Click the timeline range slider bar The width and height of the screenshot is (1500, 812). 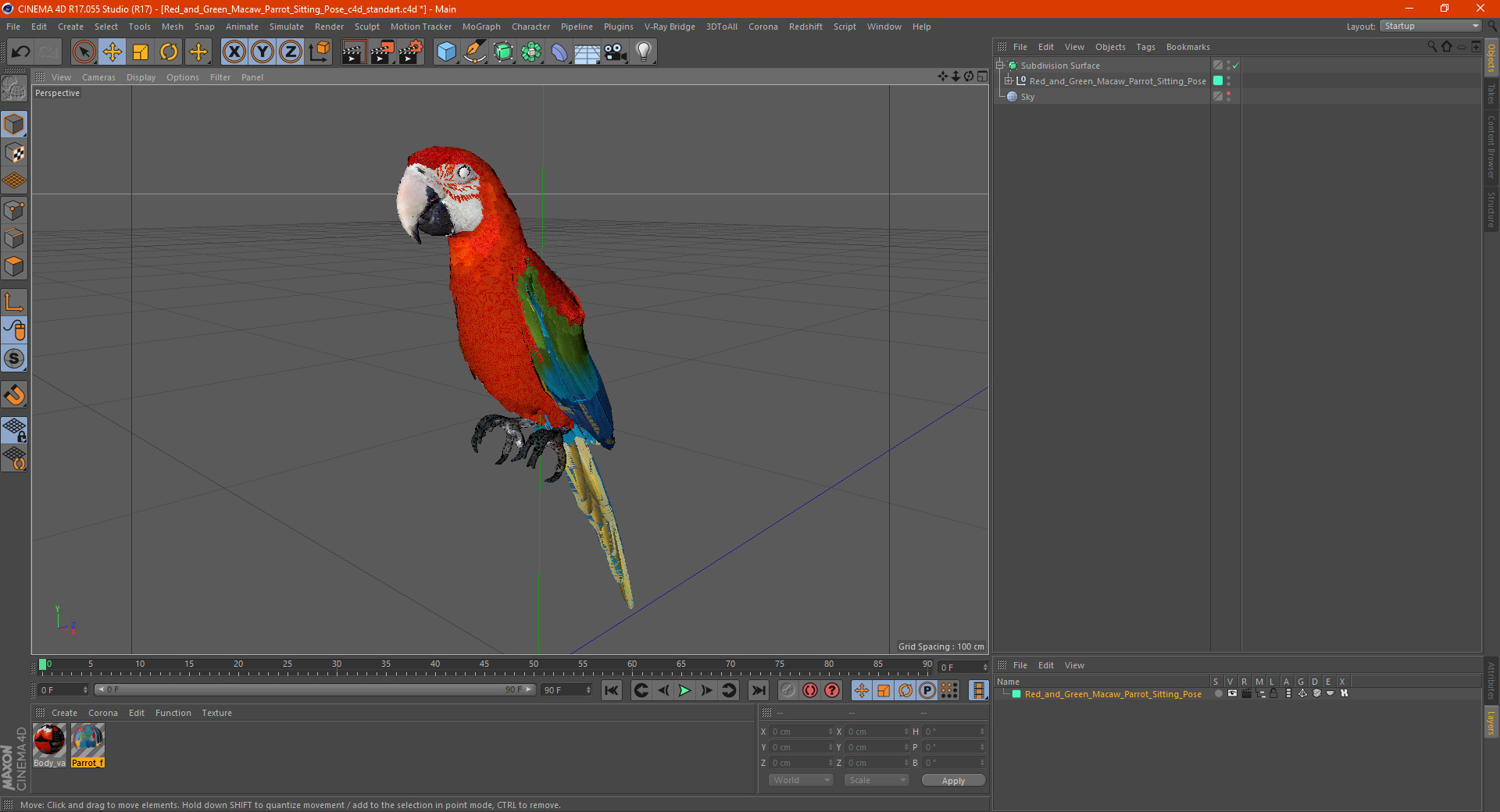315,689
